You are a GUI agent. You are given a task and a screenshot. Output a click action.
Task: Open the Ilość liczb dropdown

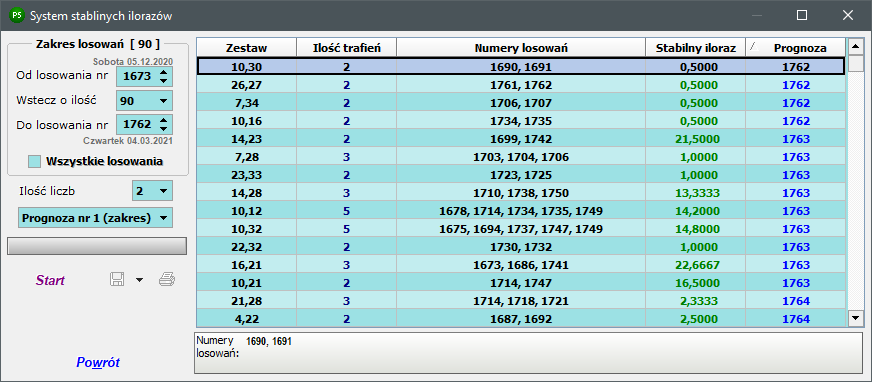click(163, 191)
